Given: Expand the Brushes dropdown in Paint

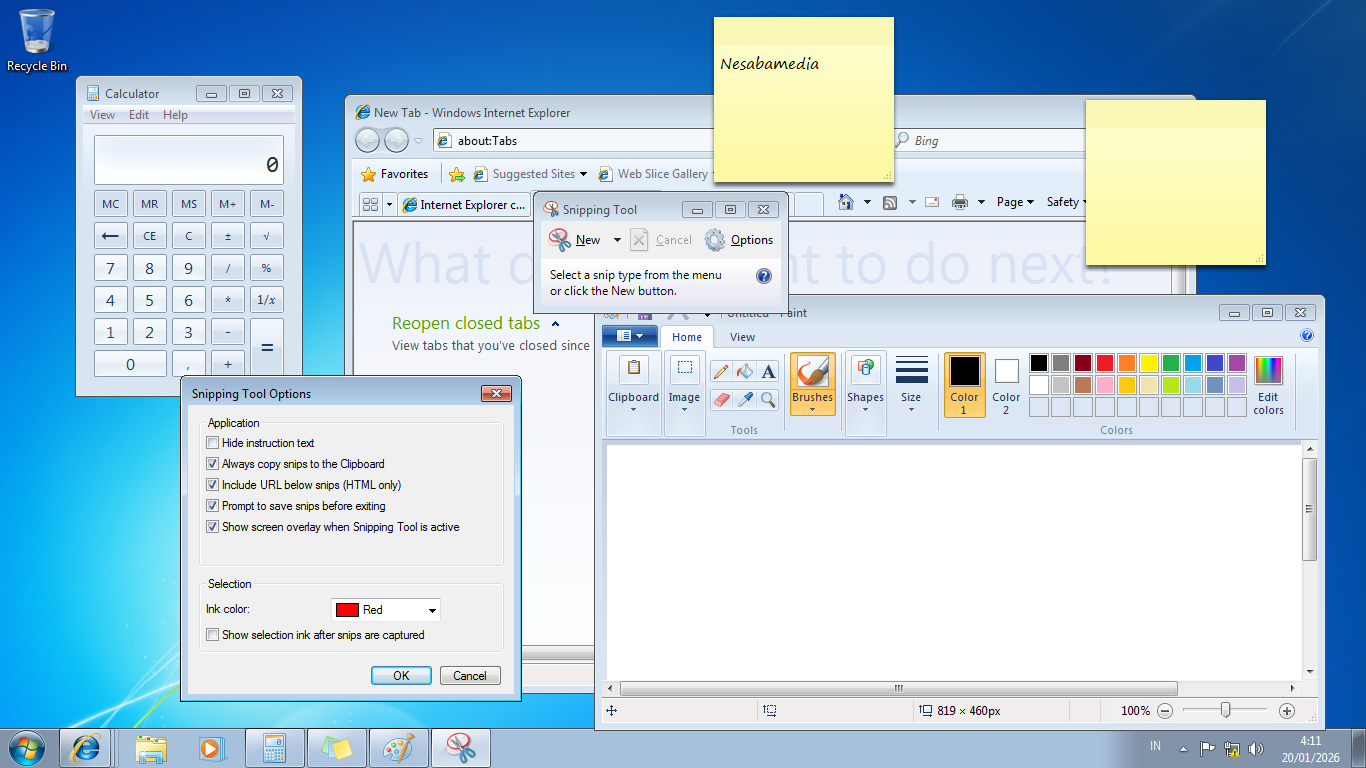Looking at the screenshot, I should point(812,409).
